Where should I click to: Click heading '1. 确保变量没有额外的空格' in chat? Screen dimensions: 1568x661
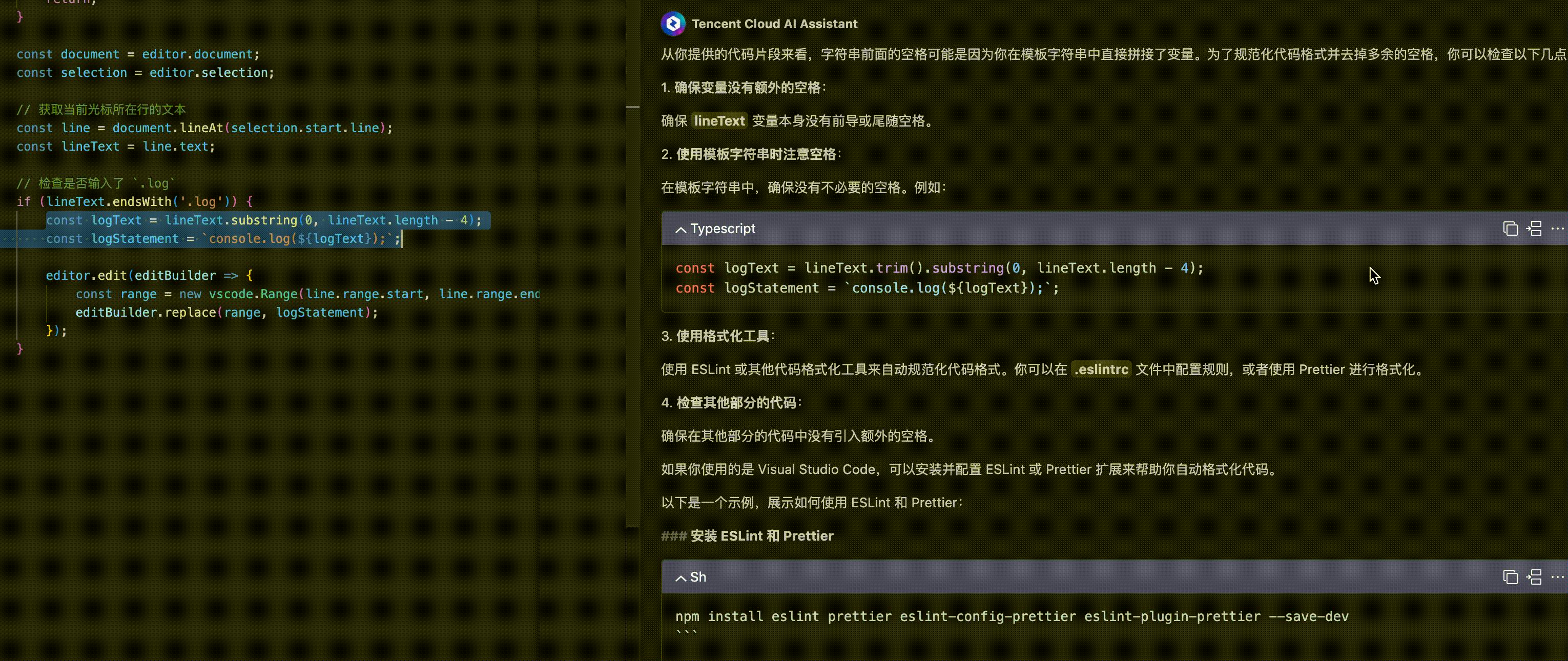click(743, 88)
